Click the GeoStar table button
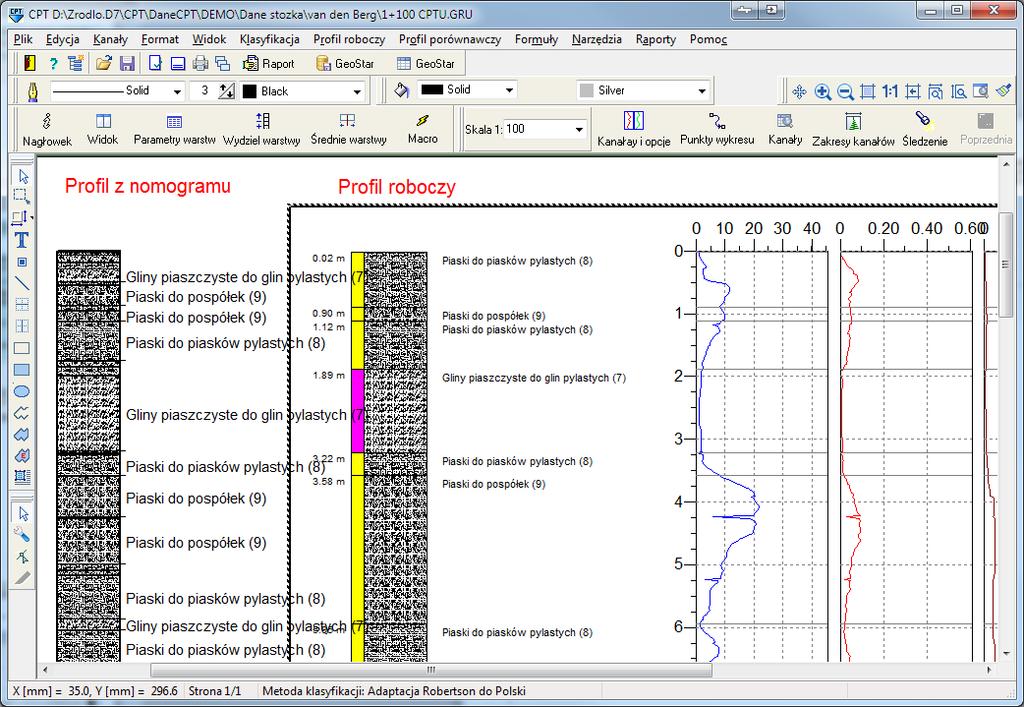This screenshot has height=707, width=1024. tap(426, 63)
